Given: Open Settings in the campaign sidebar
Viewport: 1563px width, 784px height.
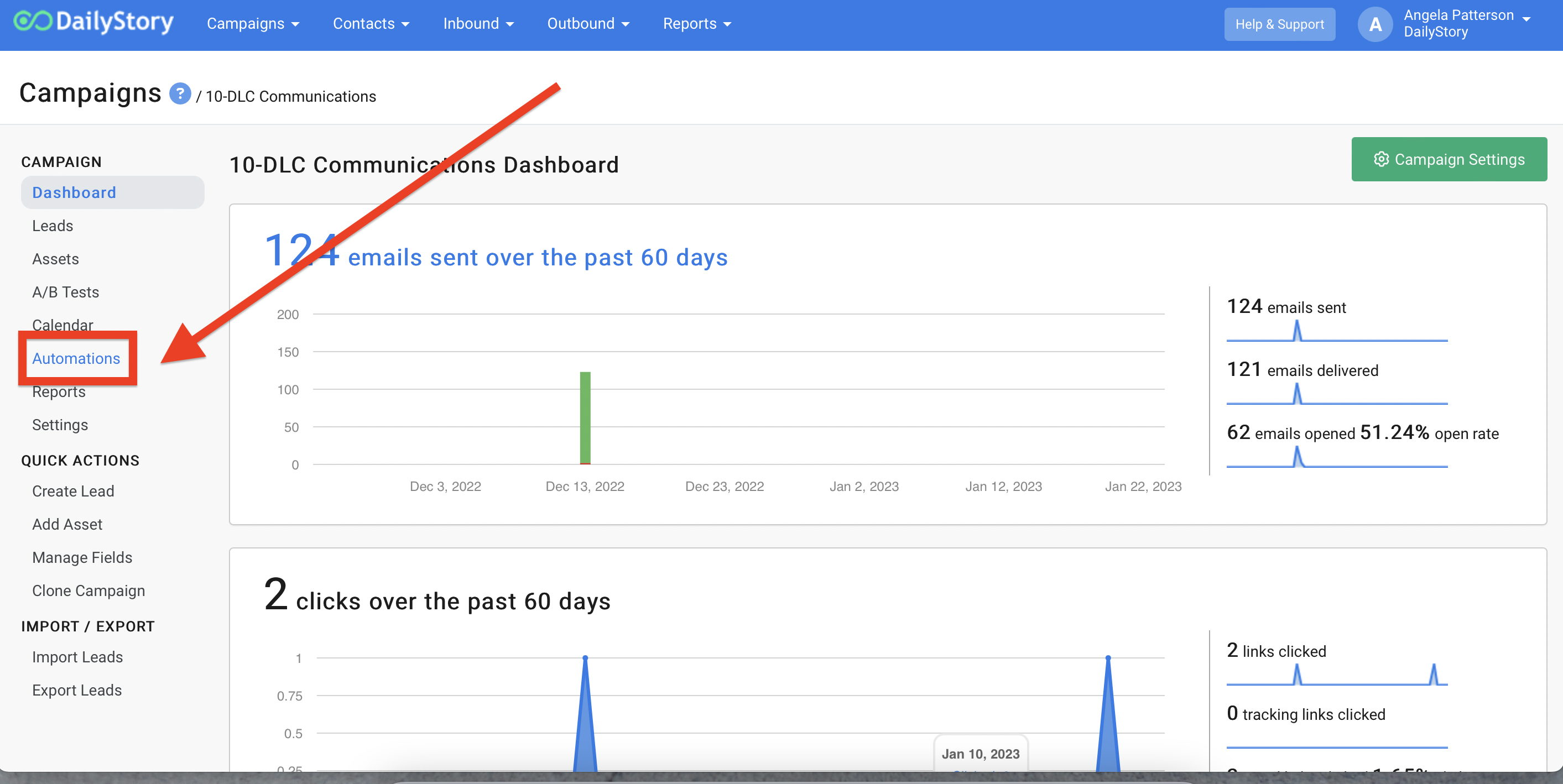Looking at the screenshot, I should click(60, 425).
